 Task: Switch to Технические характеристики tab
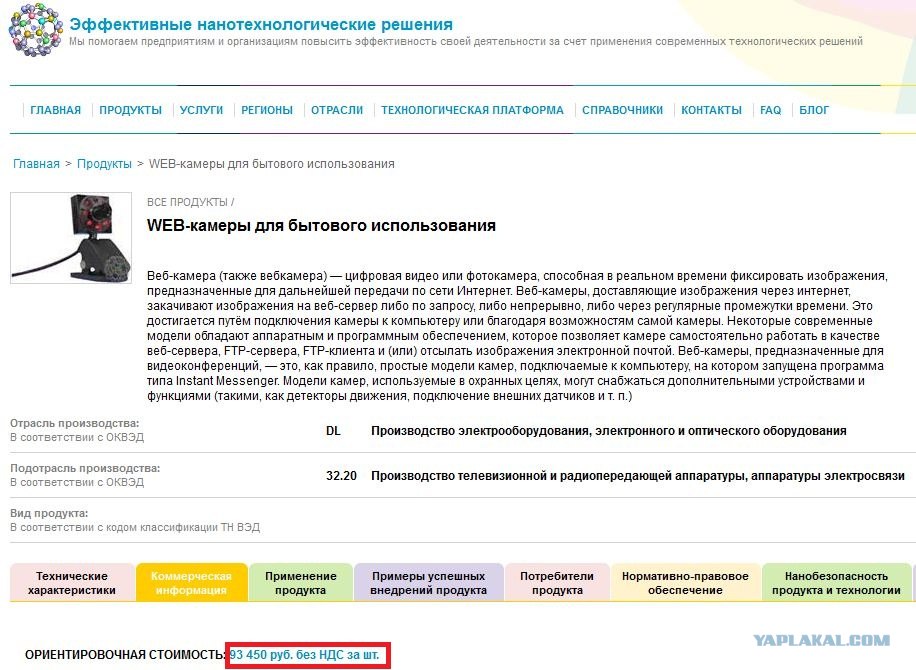click(x=72, y=583)
